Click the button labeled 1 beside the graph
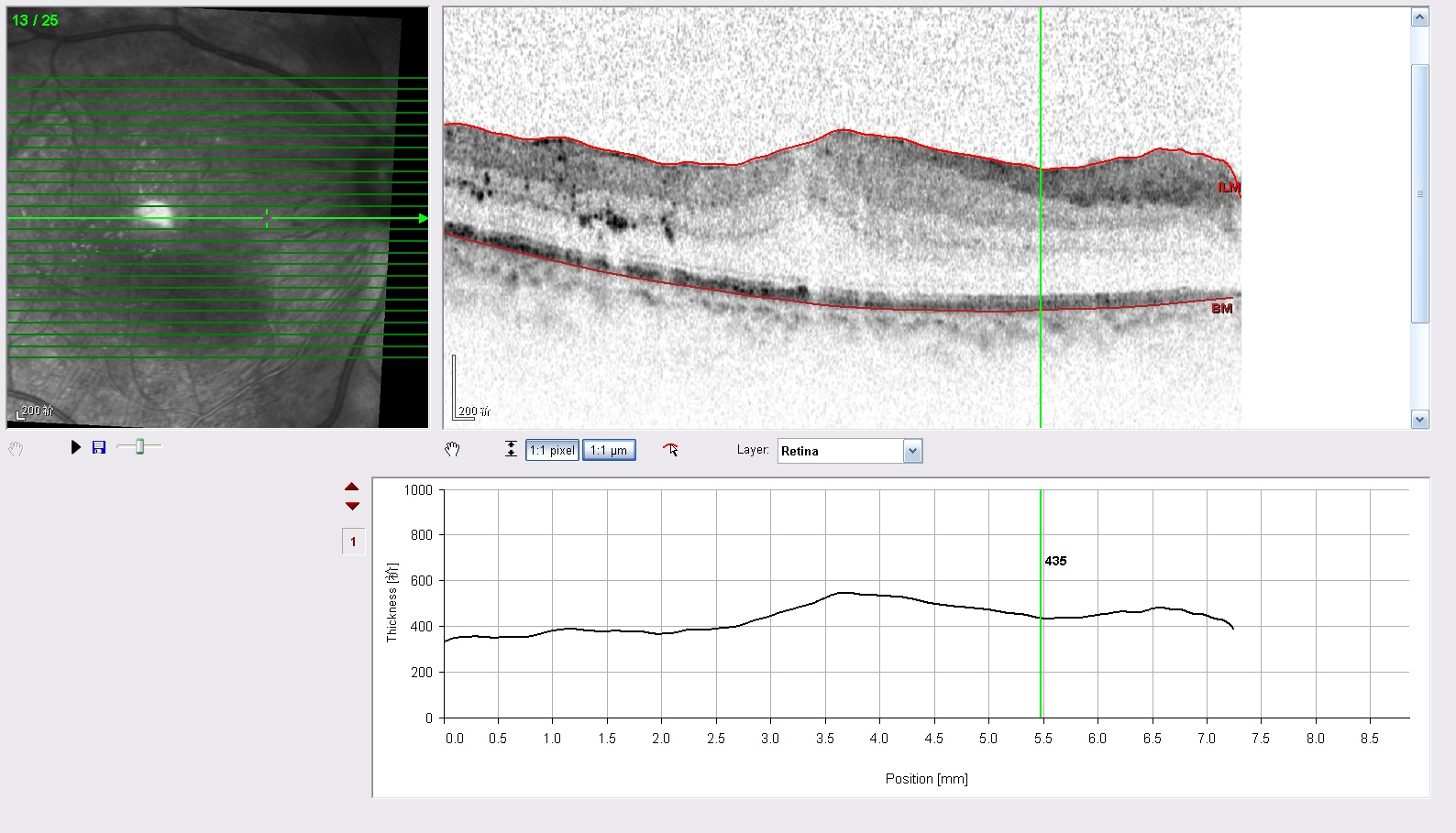 353,542
